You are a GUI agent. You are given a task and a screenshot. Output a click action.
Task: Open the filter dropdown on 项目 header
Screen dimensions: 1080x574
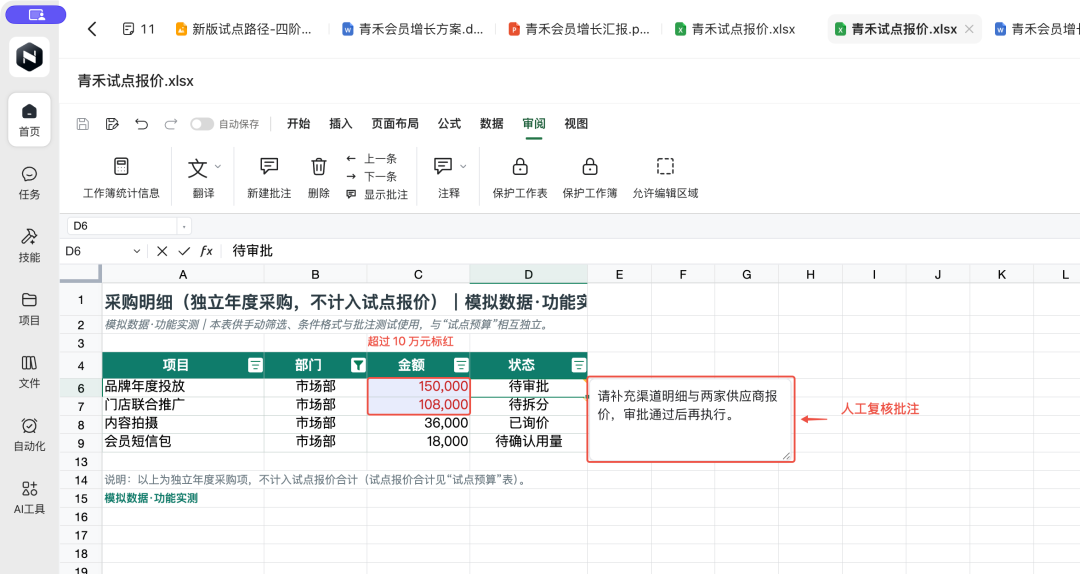255,365
